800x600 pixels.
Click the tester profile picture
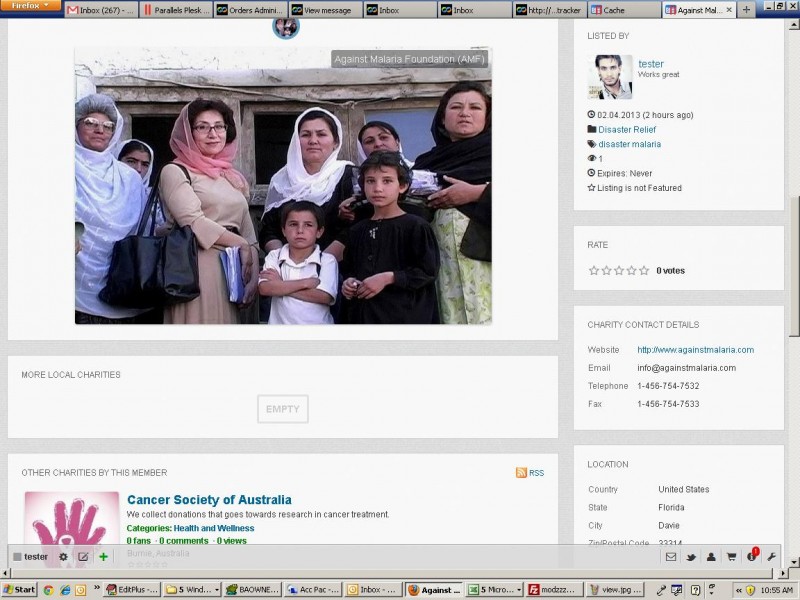610,77
